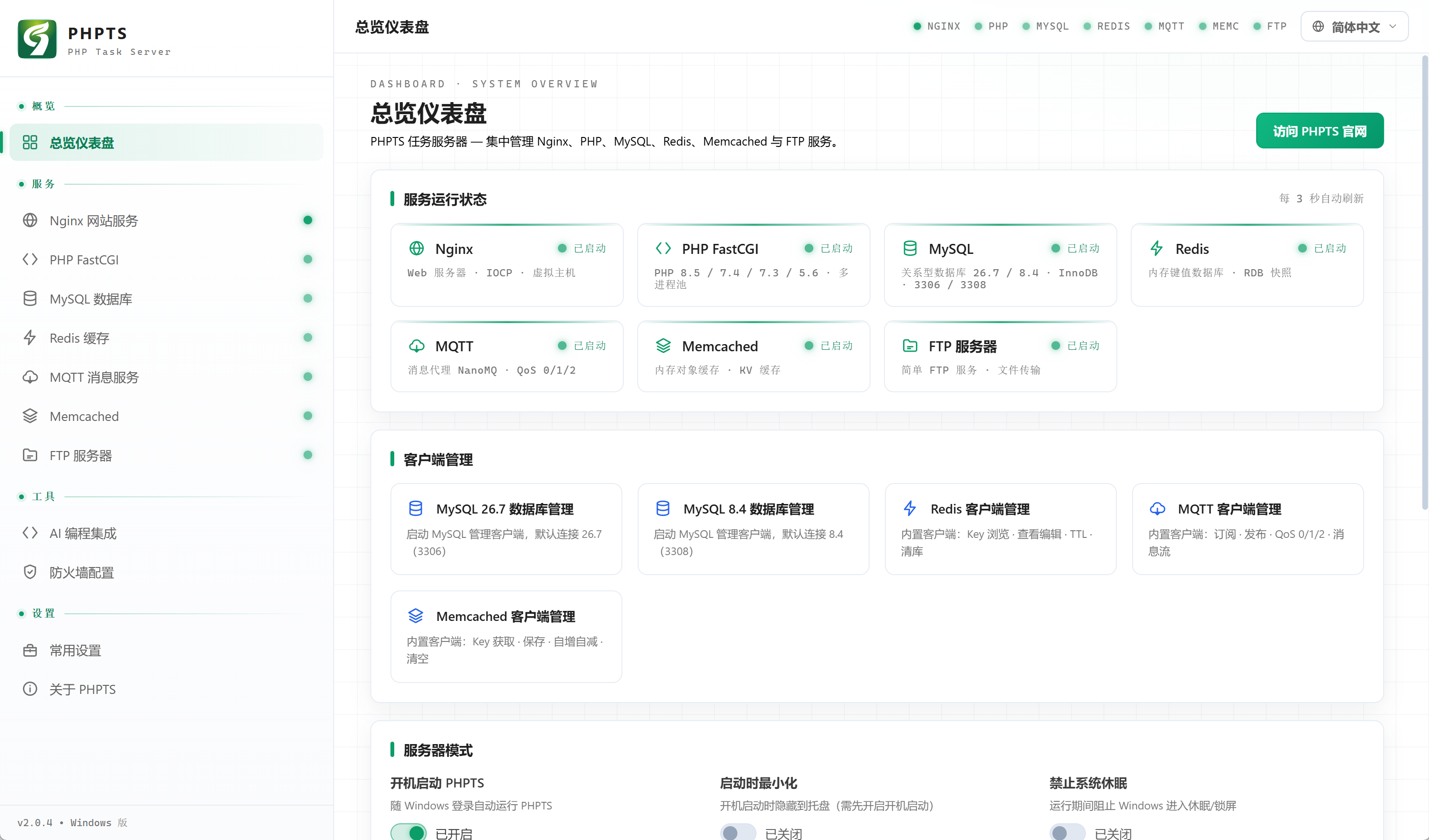This screenshot has width=1429, height=840.
Task: Open 常用设置 from the sidebar
Action: [x=166, y=650]
